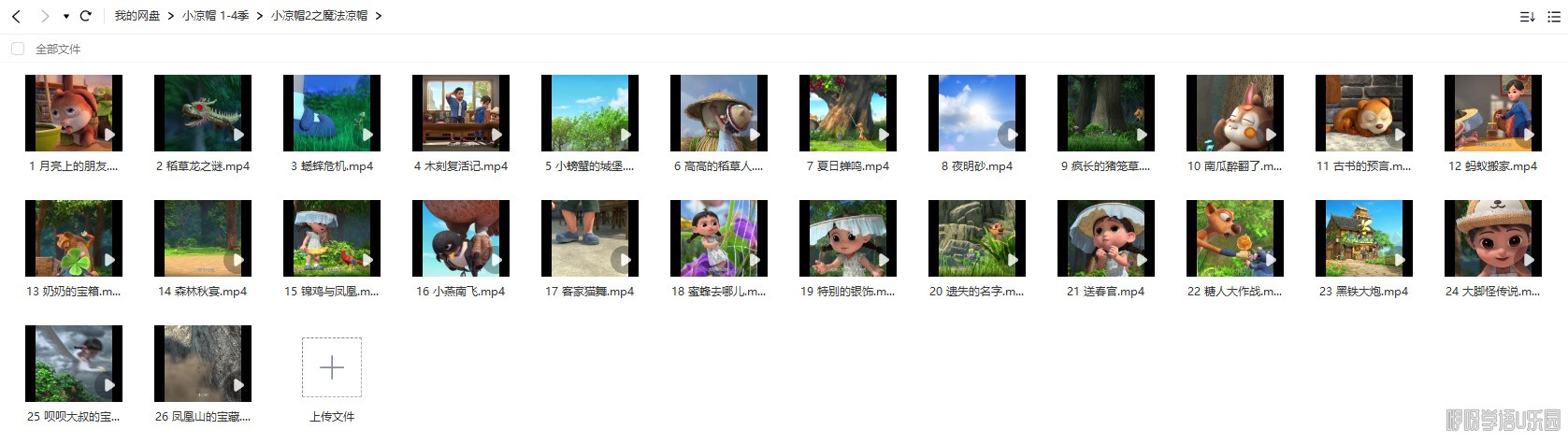The image size is (1568, 444).
Task: Select file name 15 锦鸡与凤凰
Action: tap(332, 292)
